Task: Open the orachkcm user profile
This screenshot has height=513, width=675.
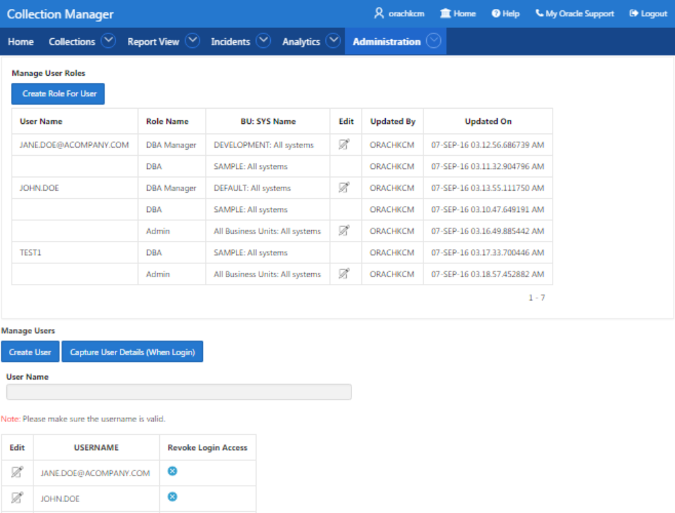Action: pos(399,13)
